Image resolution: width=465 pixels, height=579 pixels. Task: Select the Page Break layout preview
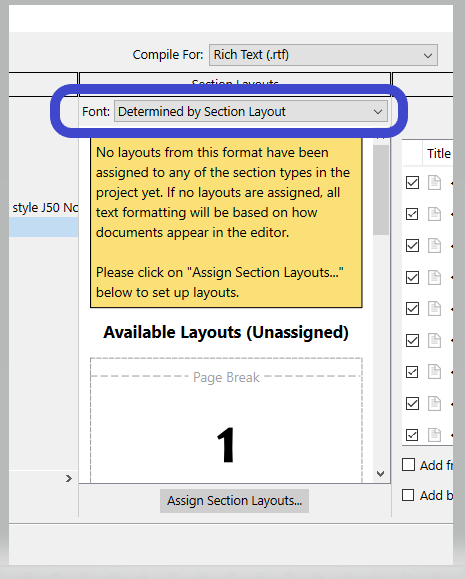tap(226, 420)
